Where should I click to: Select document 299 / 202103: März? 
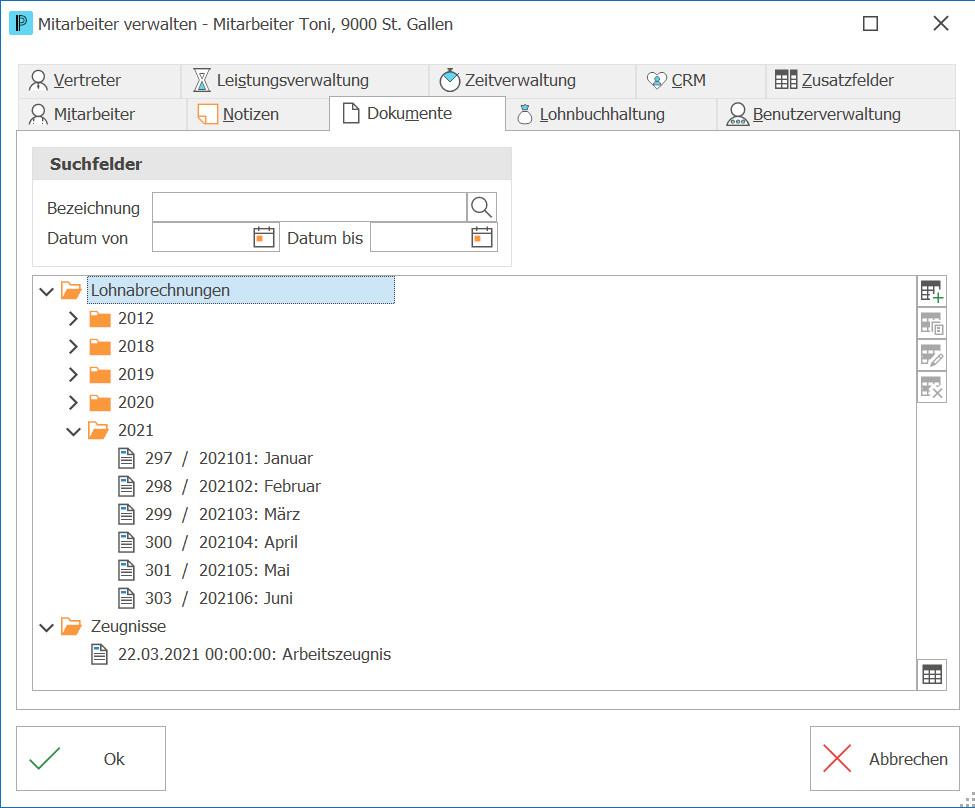click(x=223, y=514)
